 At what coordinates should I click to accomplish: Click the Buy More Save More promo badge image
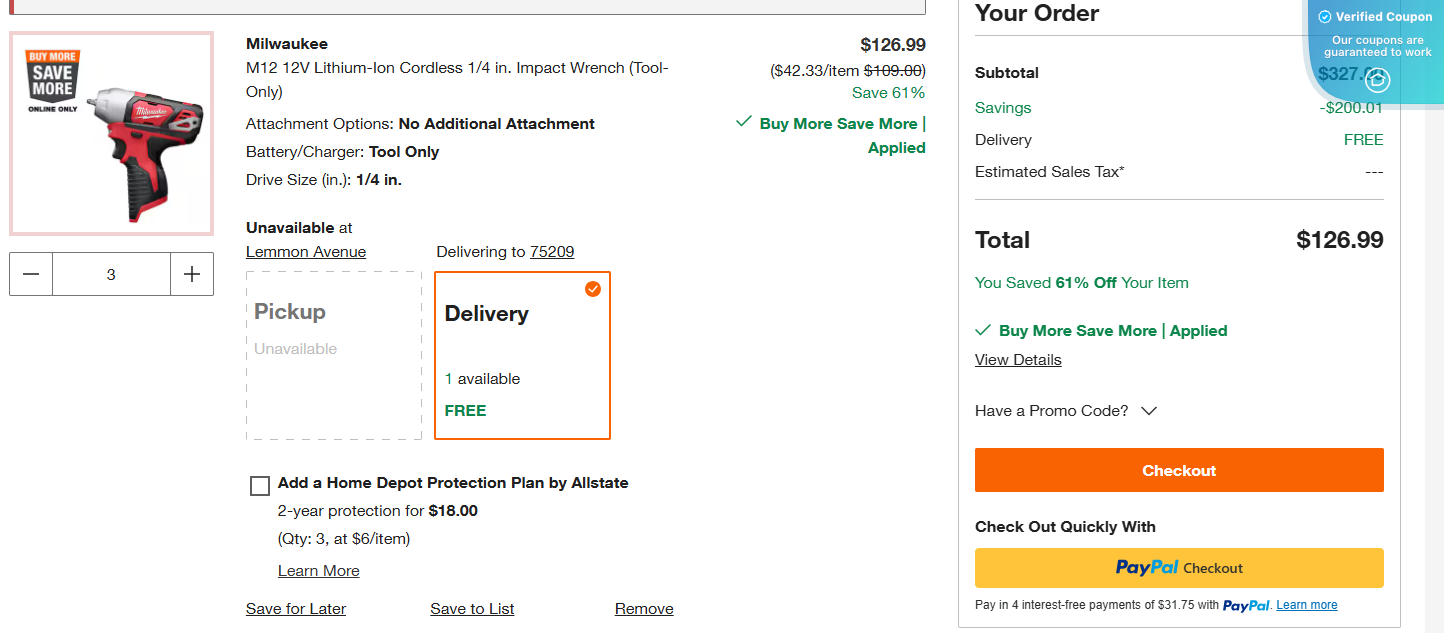tap(54, 75)
